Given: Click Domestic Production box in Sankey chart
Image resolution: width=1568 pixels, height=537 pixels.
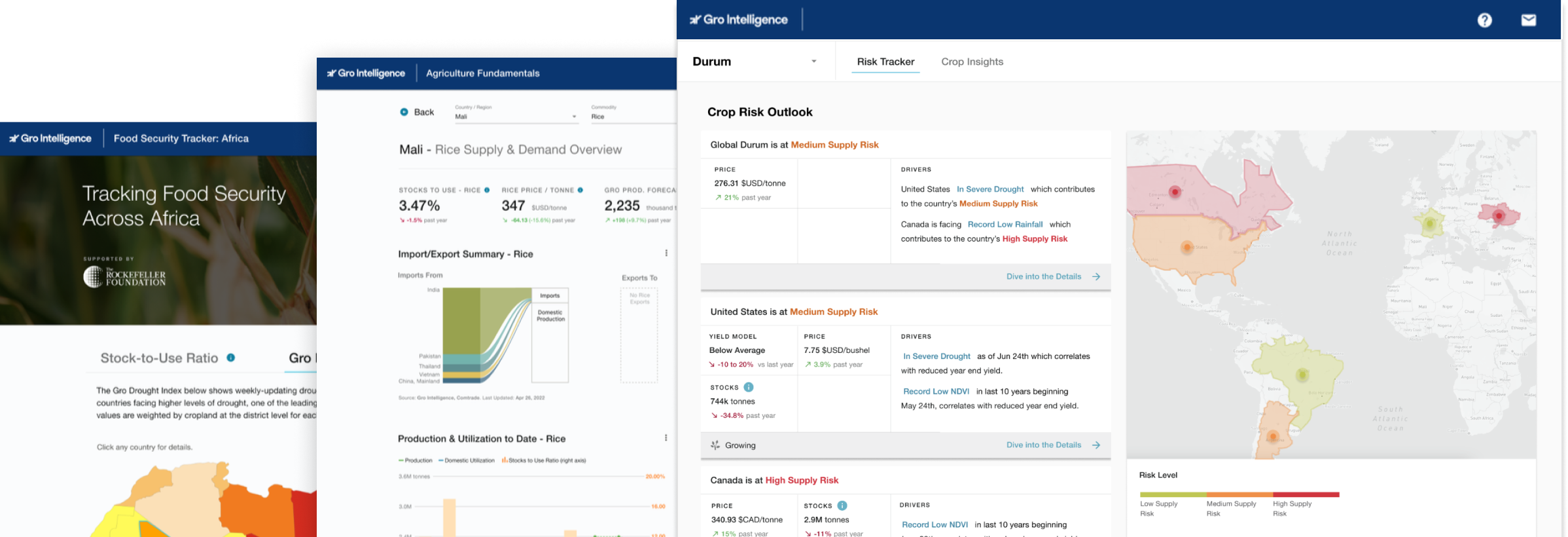Looking at the screenshot, I should (550, 342).
